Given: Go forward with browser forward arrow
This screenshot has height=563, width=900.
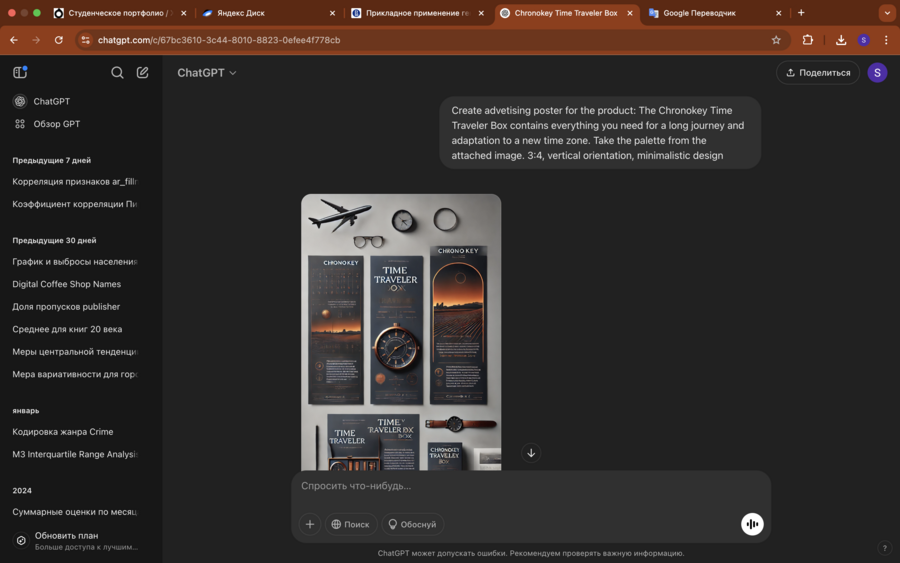Looking at the screenshot, I should coord(36,40).
